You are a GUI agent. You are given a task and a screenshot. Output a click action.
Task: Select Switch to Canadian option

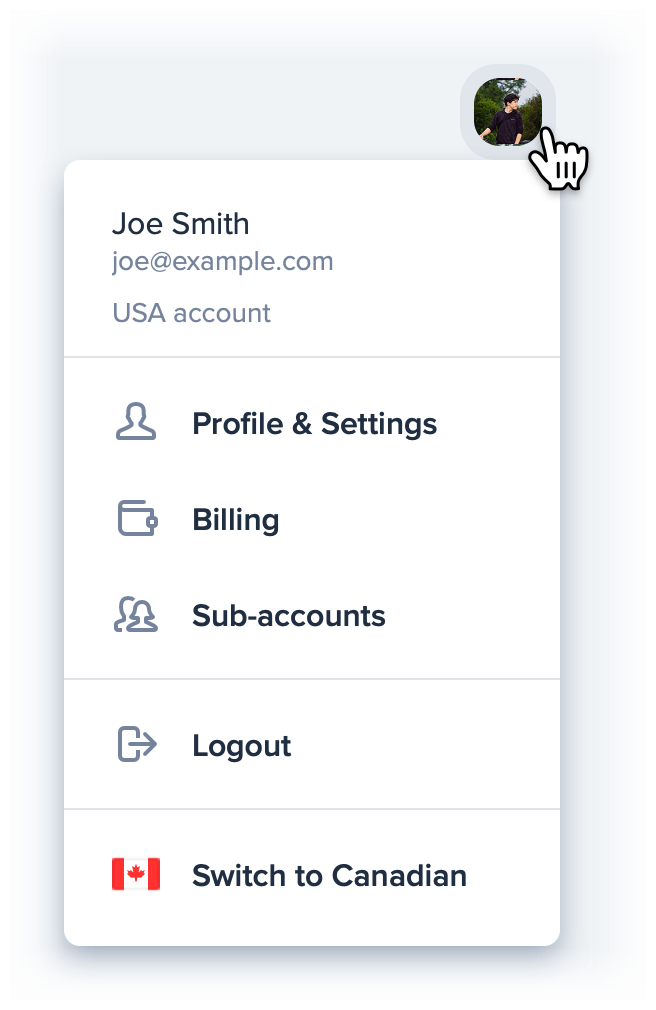click(x=312, y=875)
